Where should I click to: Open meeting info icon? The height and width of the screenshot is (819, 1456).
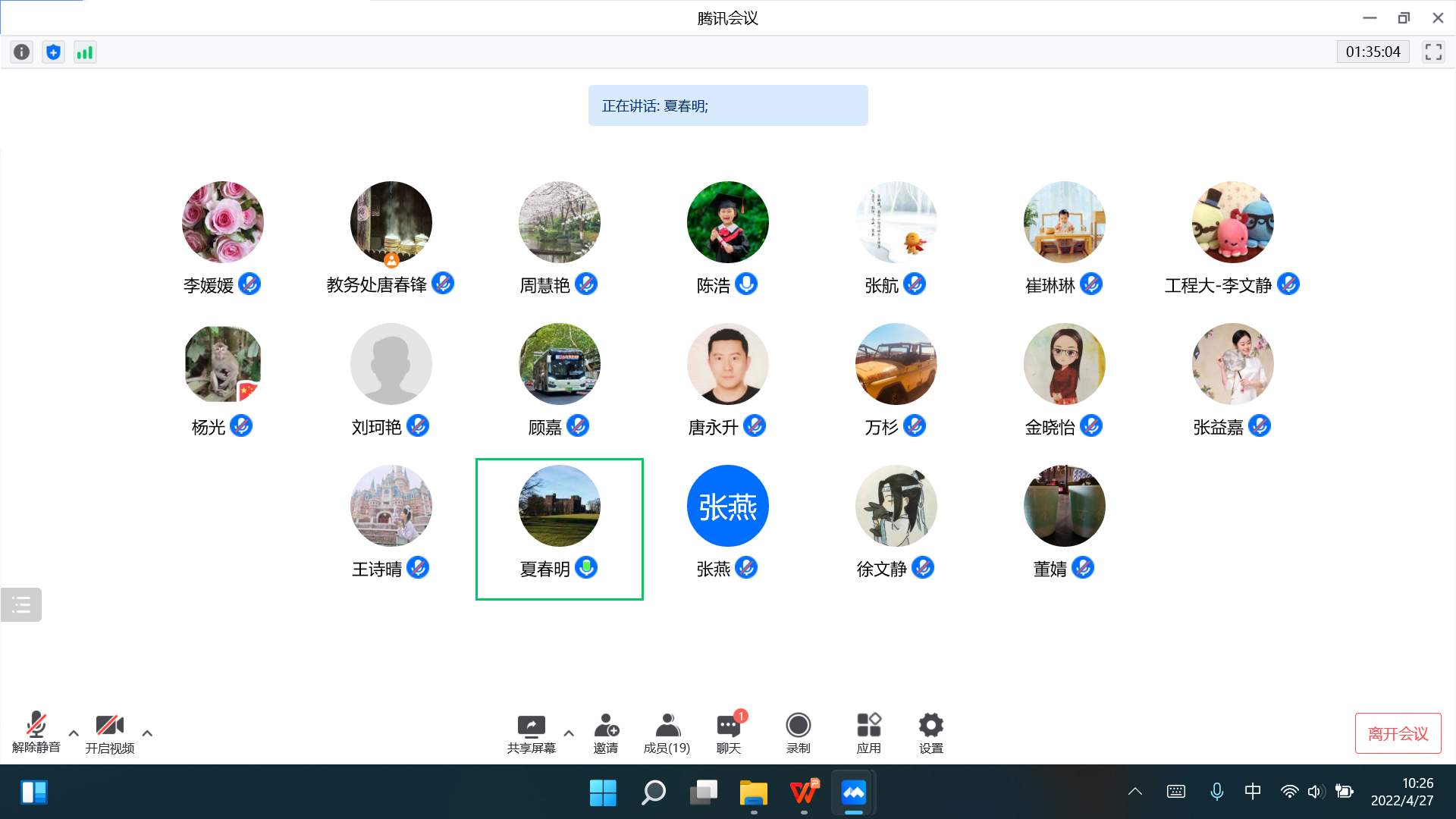[x=22, y=52]
